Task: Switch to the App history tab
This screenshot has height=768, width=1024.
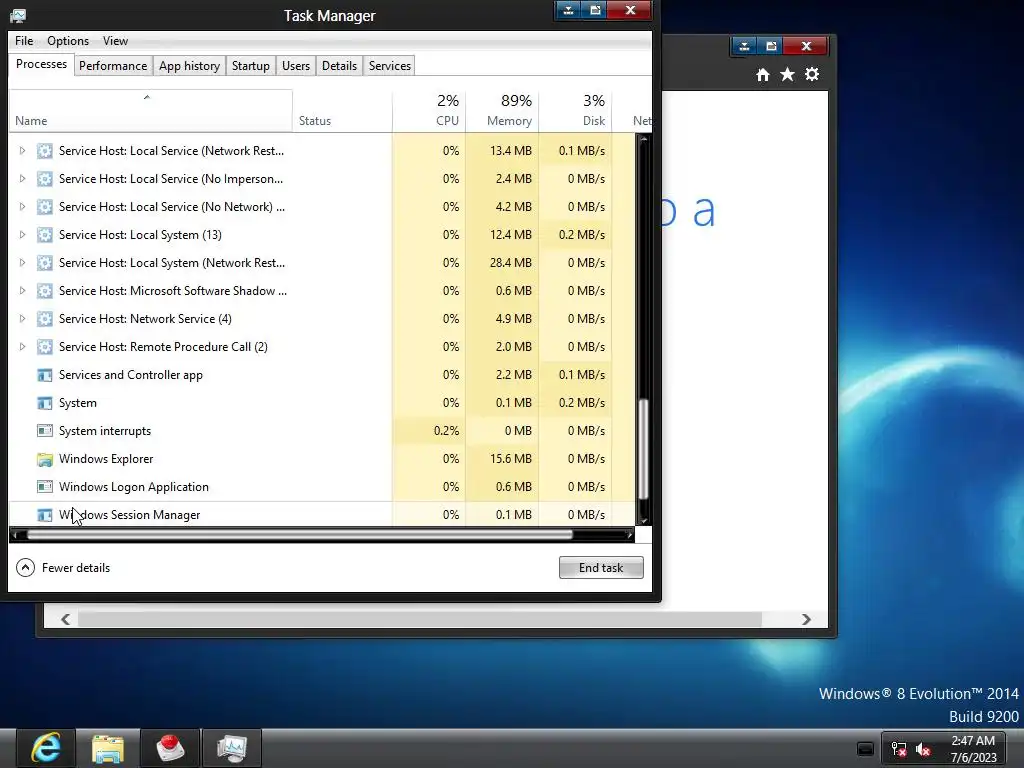Action: [x=189, y=66]
